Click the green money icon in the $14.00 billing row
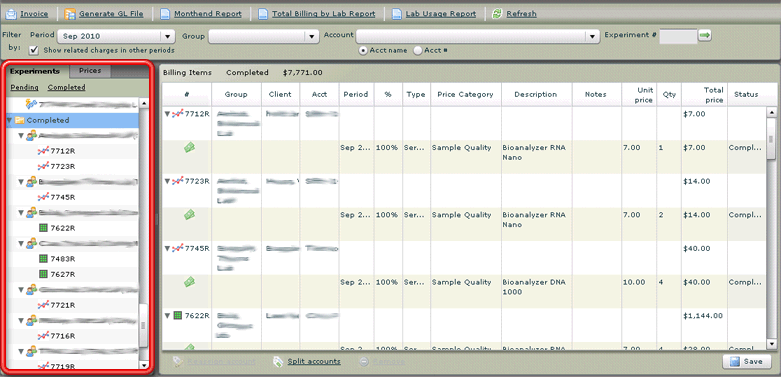Viewport: 781px width, 377px height. (x=189, y=215)
